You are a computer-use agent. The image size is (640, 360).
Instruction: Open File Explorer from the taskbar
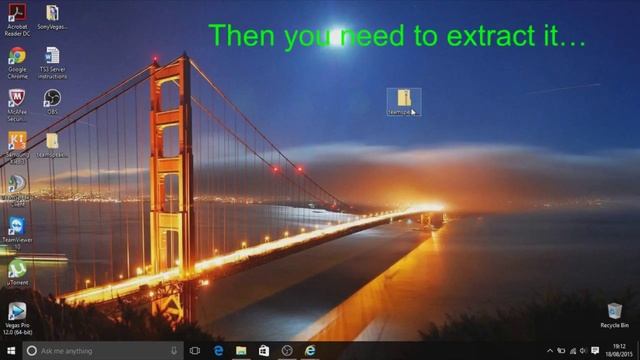(x=241, y=351)
